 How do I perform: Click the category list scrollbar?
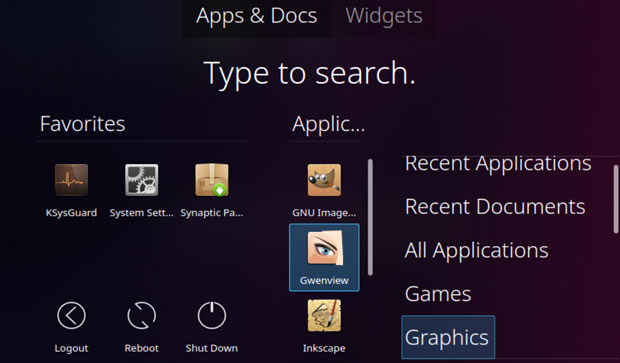[x=616, y=199]
